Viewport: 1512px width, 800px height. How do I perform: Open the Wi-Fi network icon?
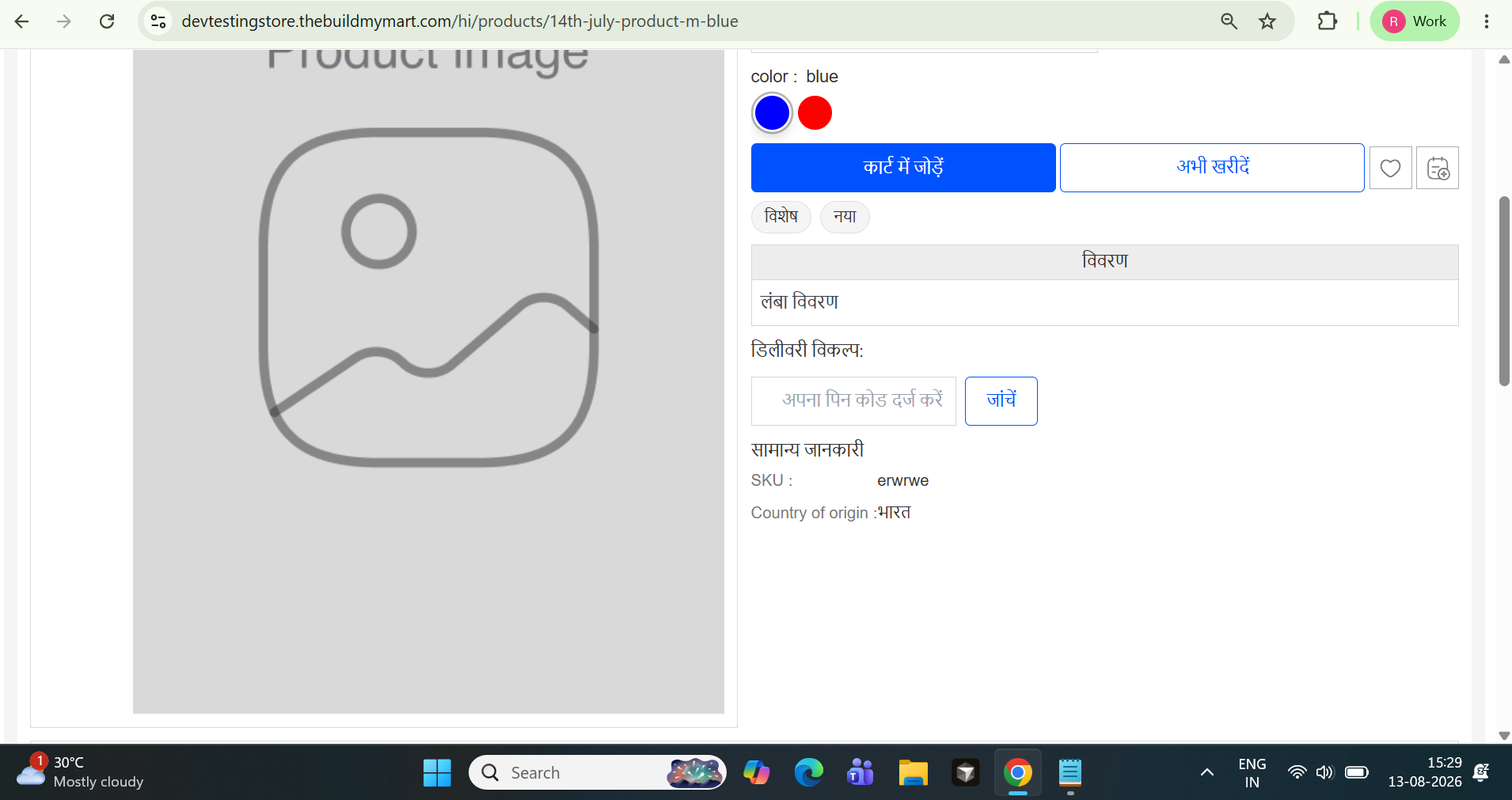[1297, 772]
